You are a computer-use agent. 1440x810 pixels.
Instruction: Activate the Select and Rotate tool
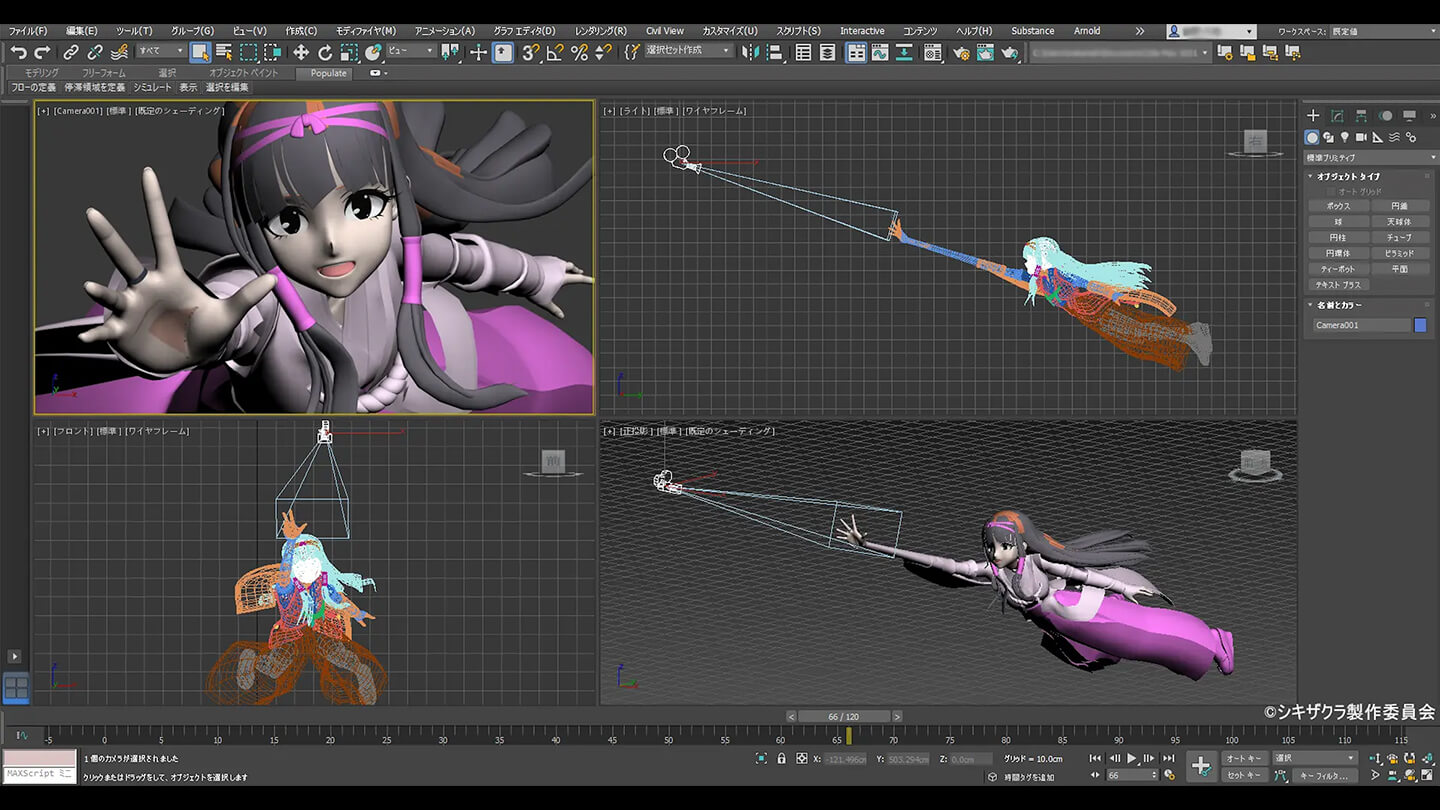point(325,52)
